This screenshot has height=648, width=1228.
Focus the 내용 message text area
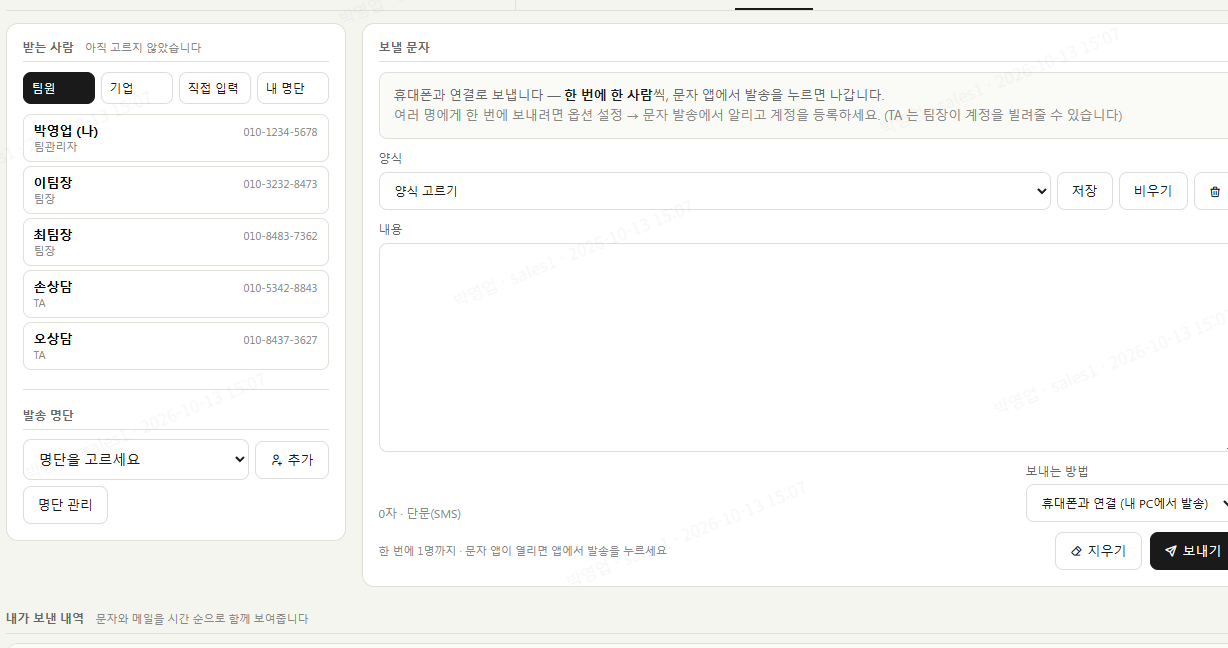coord(803,347)
